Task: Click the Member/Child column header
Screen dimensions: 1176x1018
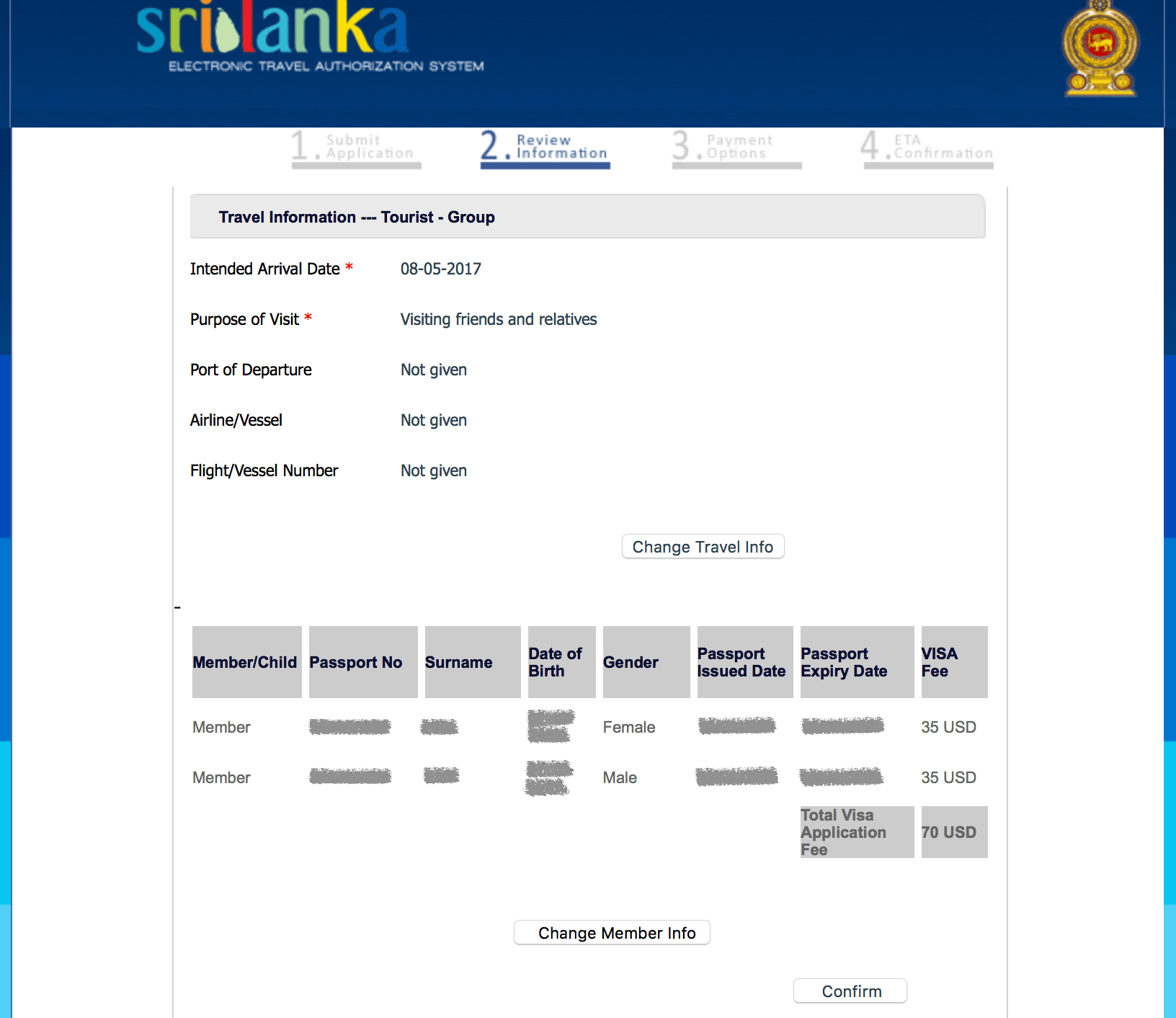Action: tap(246, 662)
